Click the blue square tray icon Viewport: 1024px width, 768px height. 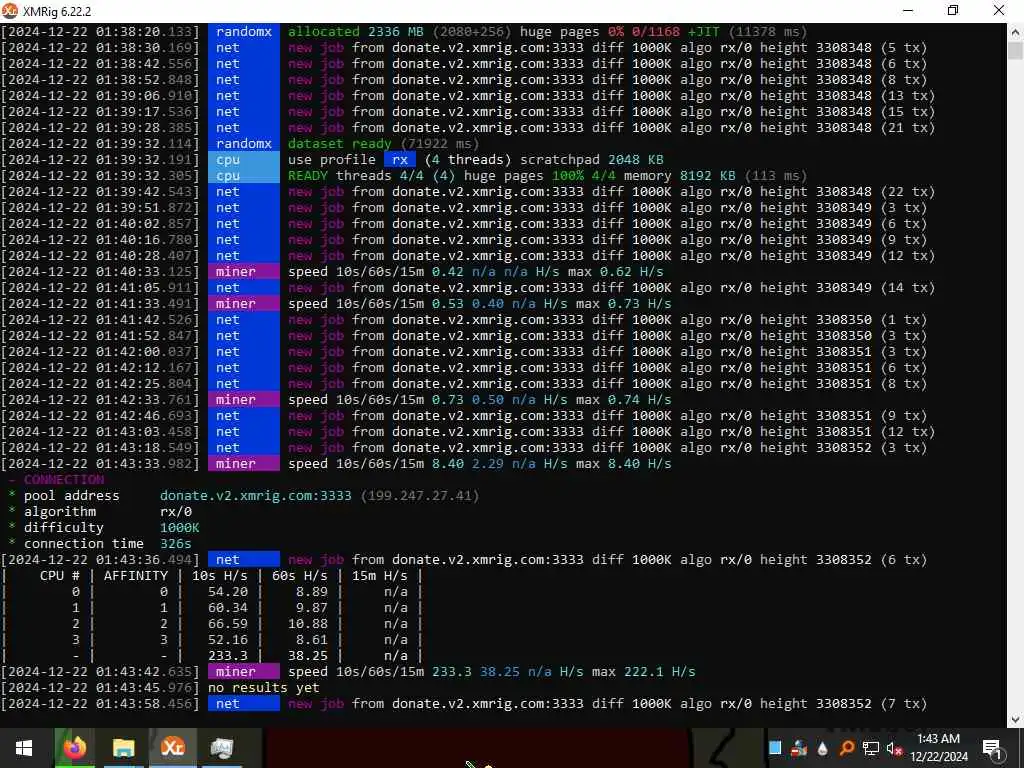click(x=775, y=748)
